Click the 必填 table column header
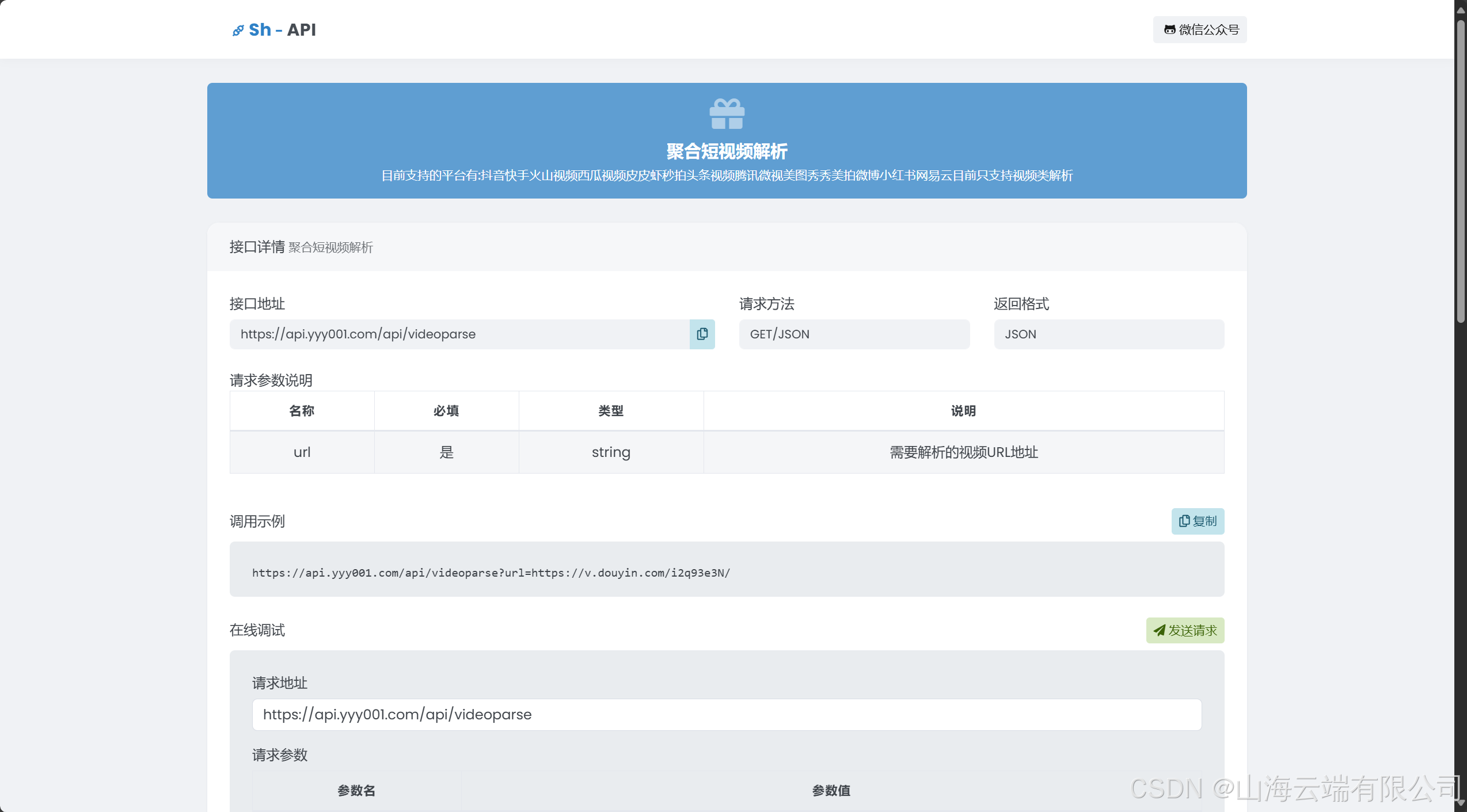The width and height of the screenshot is (1467, 812). coord(446,410)
